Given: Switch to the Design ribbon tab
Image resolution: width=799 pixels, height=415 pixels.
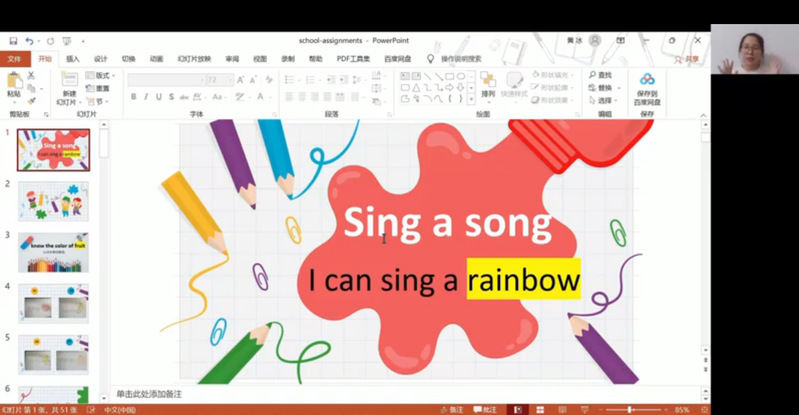Looking at the screenshot, I should [101, 59].
